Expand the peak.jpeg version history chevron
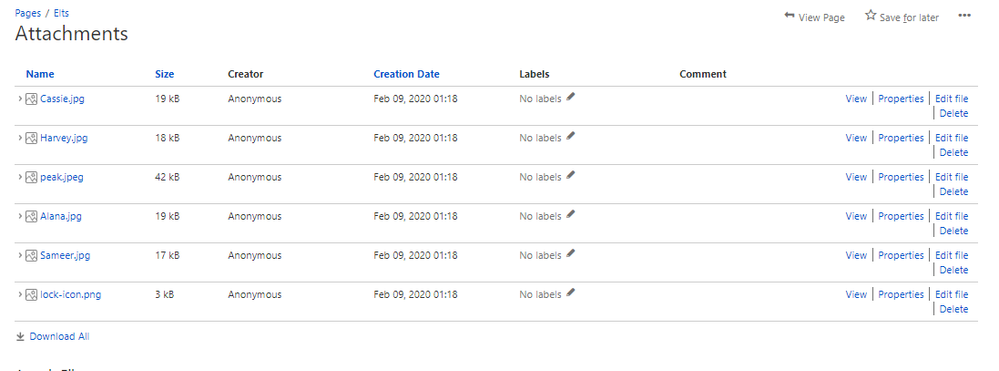Screen dimensions: 999x371 [20, 177]
